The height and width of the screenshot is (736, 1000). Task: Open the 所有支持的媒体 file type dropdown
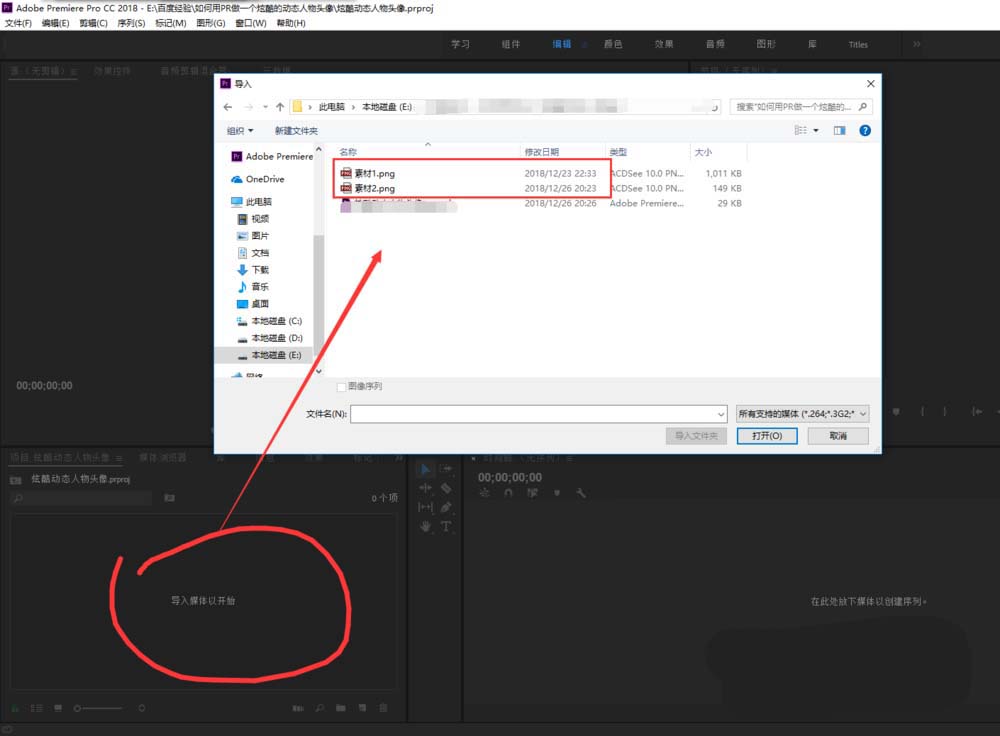point(800,412)
